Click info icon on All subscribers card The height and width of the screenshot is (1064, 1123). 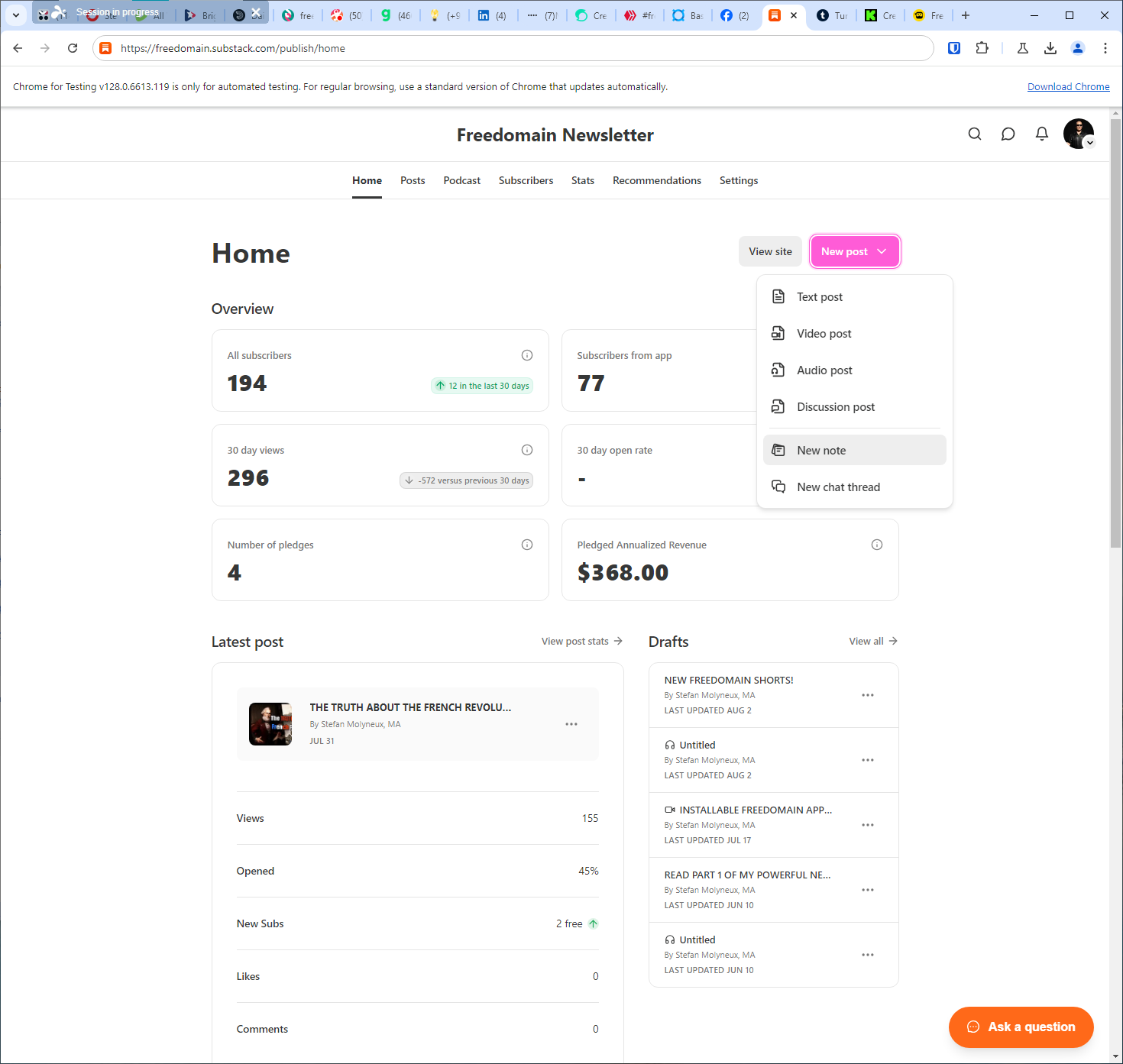click(527, 355)
